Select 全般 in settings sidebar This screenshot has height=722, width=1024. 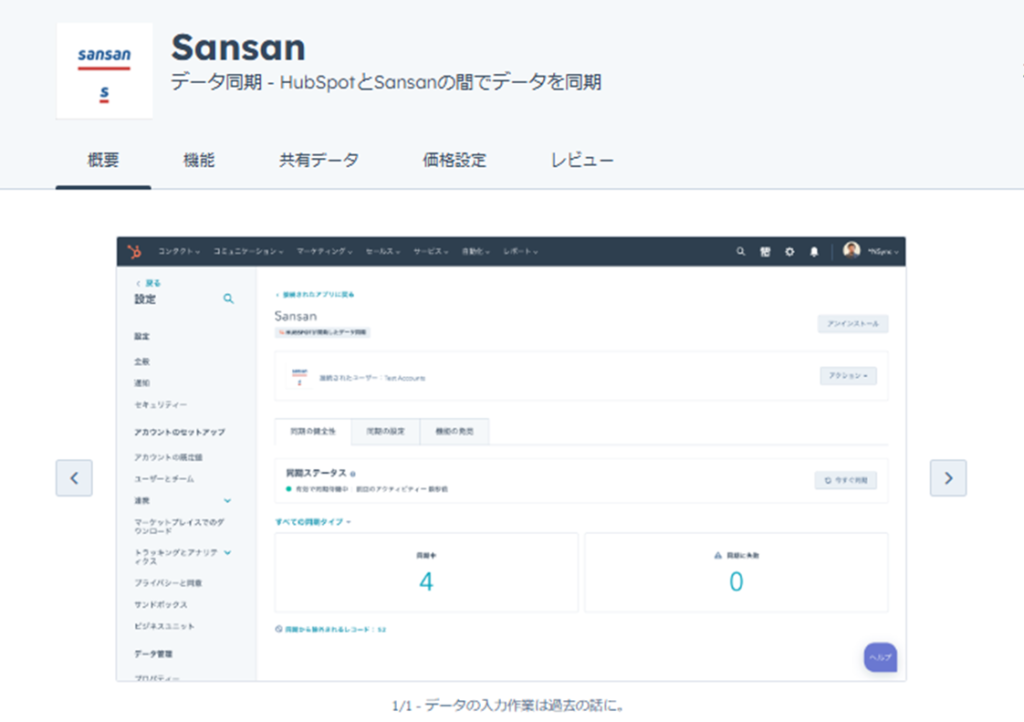pyautogui.click(x=142, y=361)
